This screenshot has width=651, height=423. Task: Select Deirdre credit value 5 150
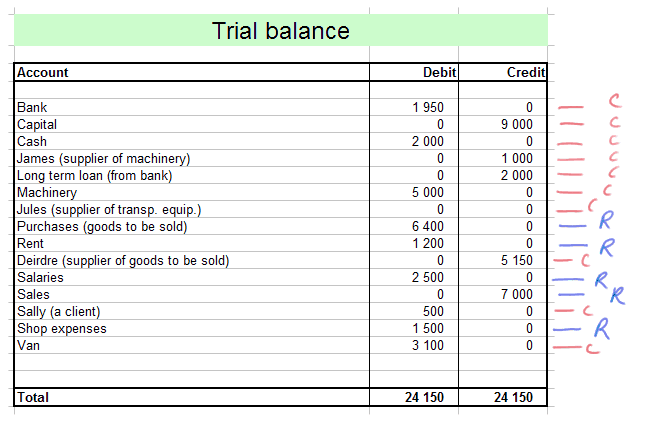pos(503,260)
